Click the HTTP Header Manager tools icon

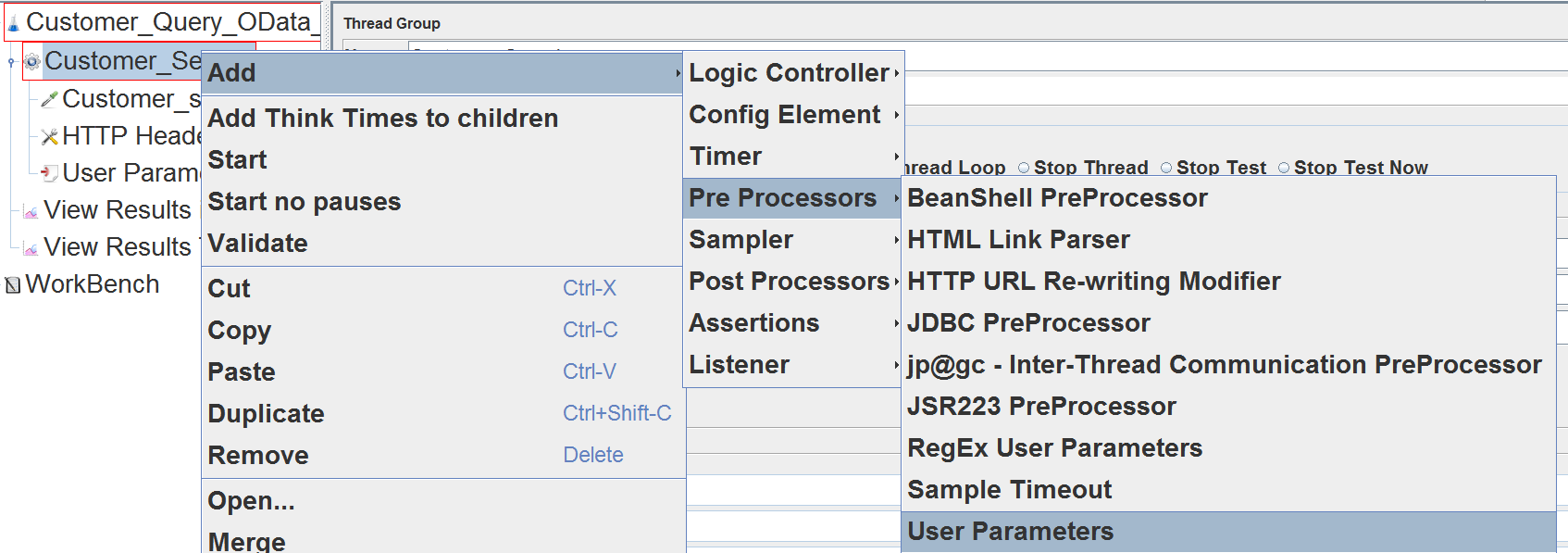(x=50, y=137)
